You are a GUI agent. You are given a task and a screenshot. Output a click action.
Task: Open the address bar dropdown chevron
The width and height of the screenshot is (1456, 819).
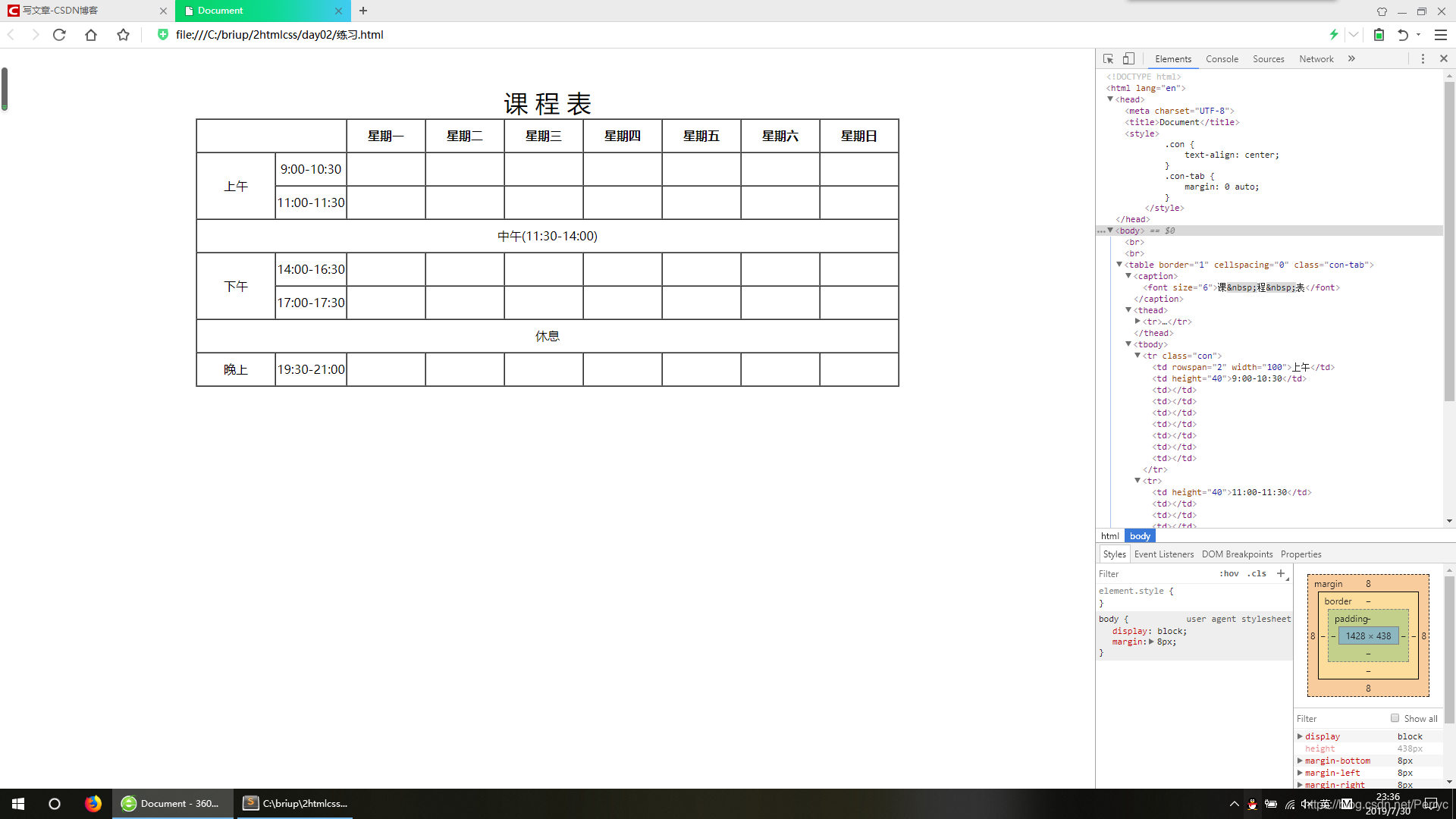[1354, 35]
